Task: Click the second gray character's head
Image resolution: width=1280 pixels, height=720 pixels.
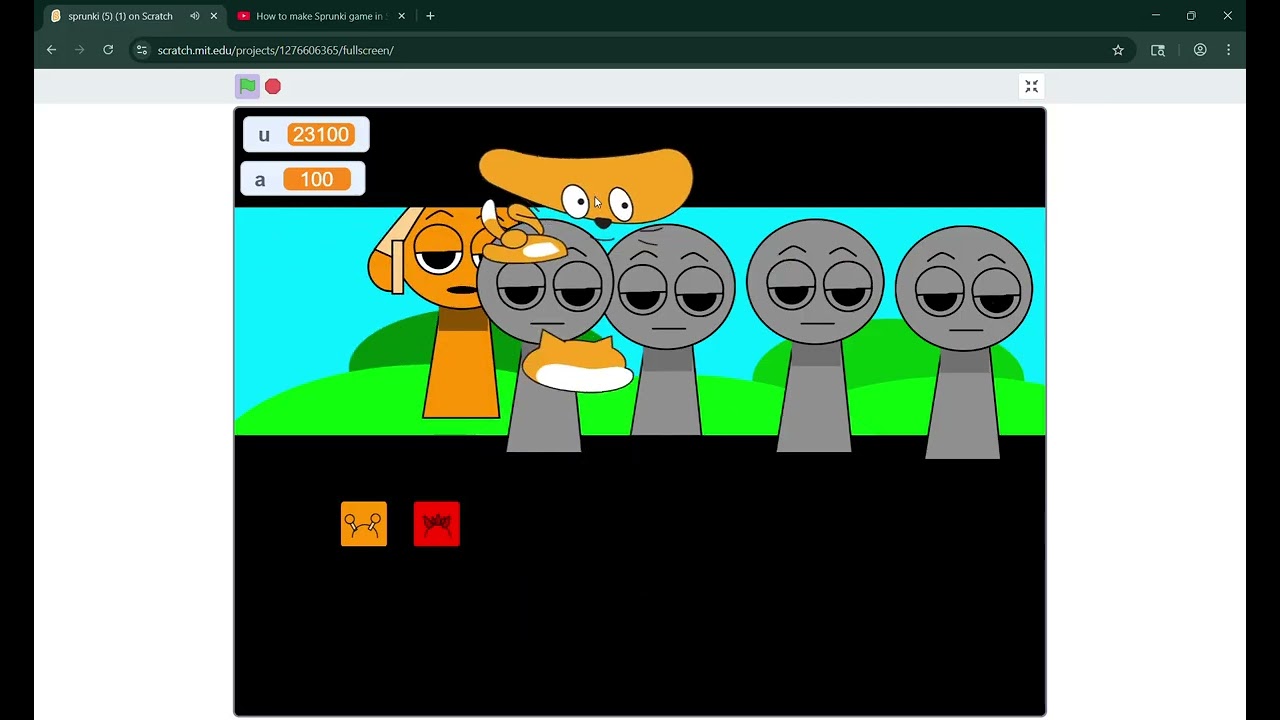Action: [669, 287]
